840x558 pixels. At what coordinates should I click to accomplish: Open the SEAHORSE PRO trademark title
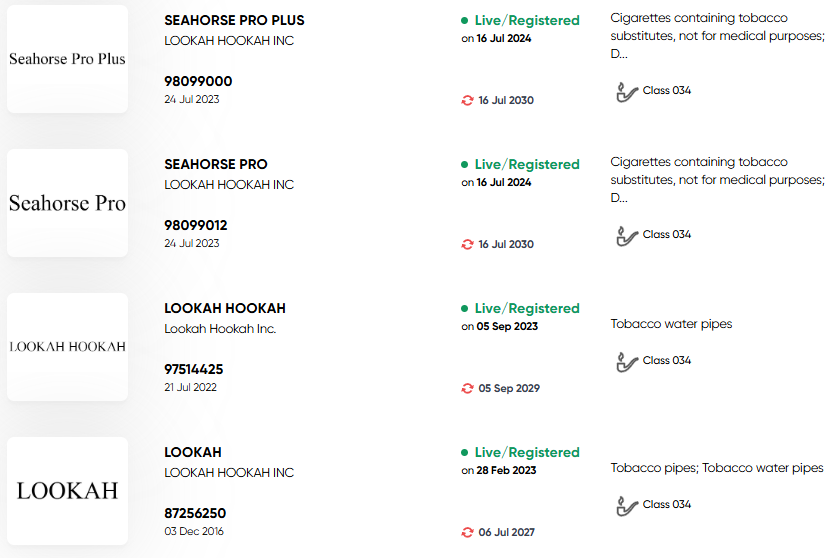pos(216,164)
